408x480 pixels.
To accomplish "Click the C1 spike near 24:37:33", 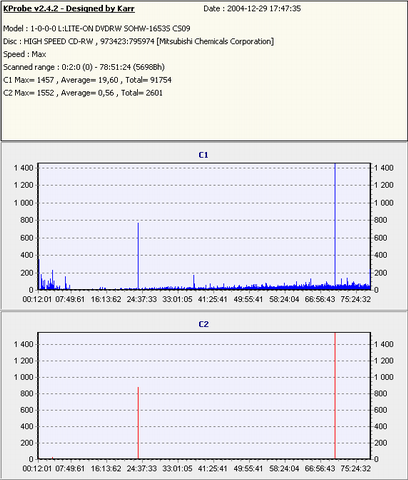I will tap(138, 256).
